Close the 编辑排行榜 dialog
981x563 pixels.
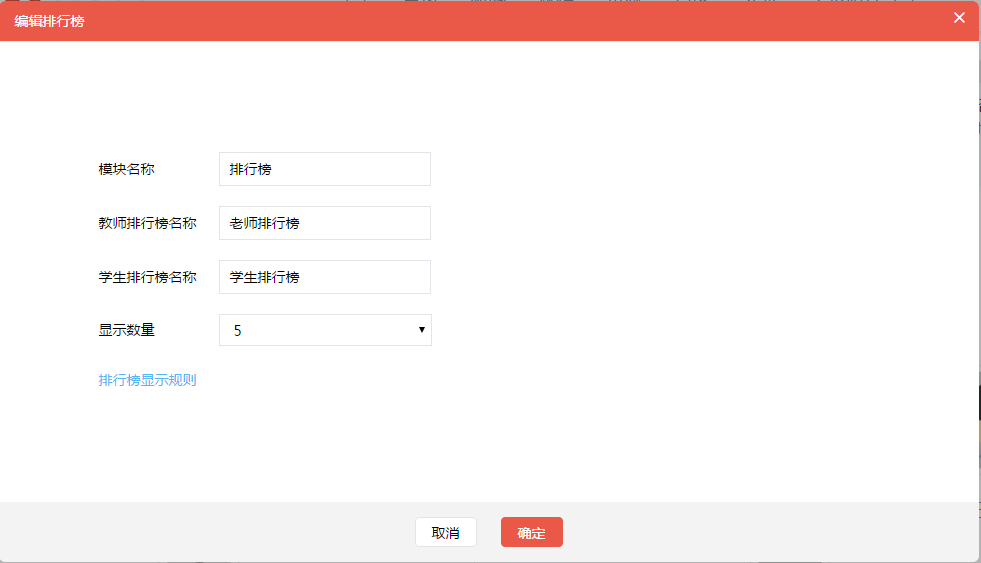[x=959, y=18]
